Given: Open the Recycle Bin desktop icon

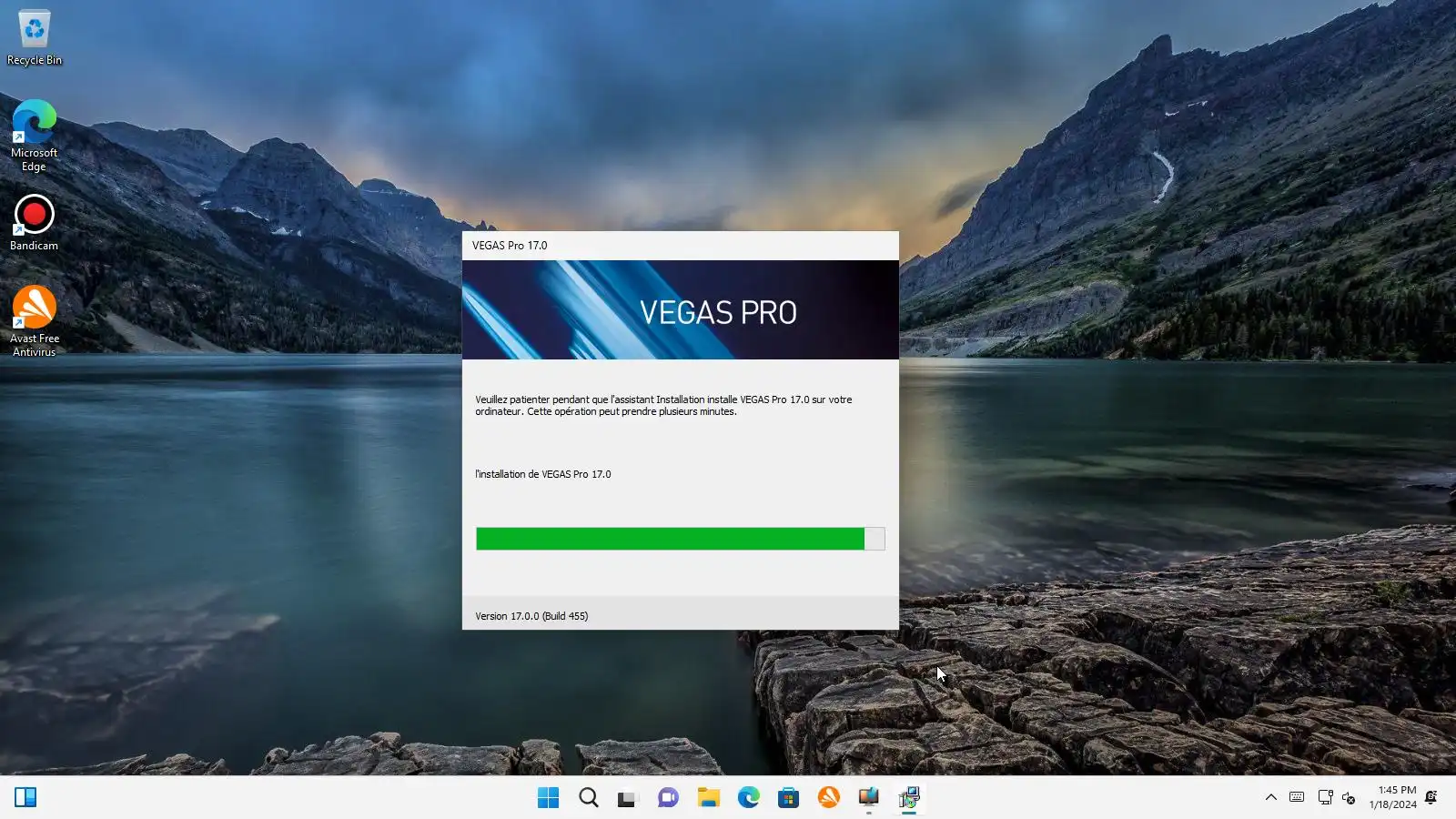Looking at the screenshot, I should [x=35, y=37].
